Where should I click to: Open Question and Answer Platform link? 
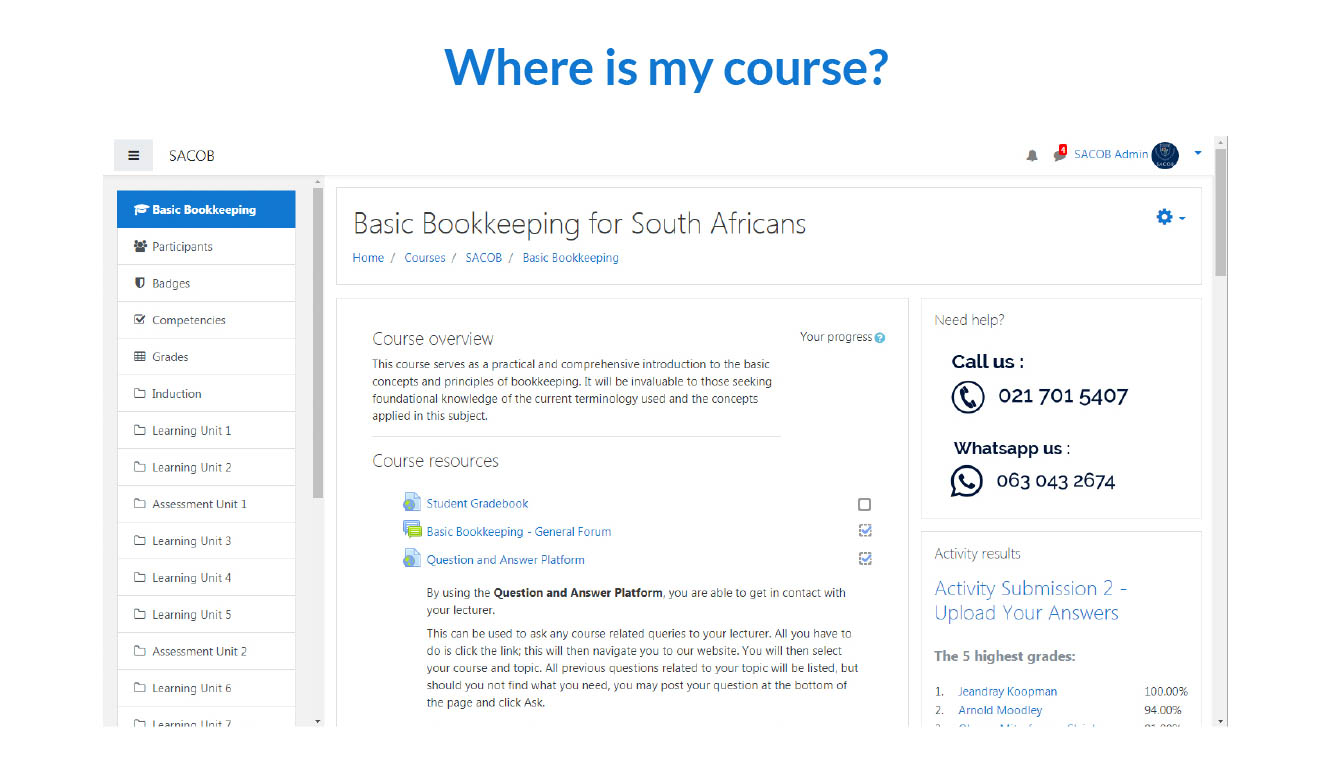click(x=506, y=560)
